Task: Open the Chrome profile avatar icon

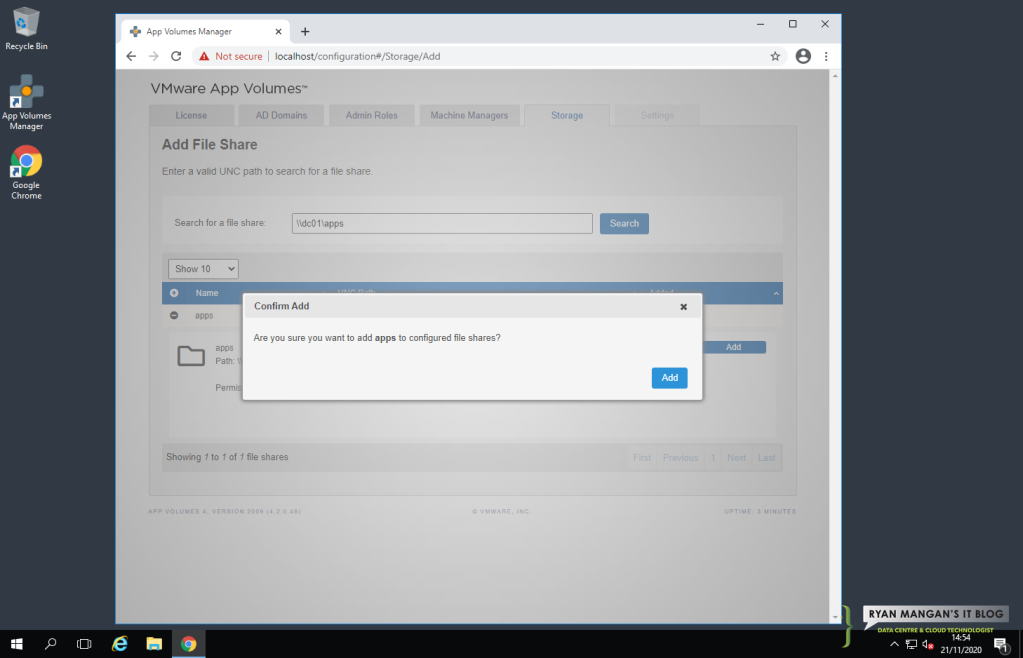Action: (803, 56)
